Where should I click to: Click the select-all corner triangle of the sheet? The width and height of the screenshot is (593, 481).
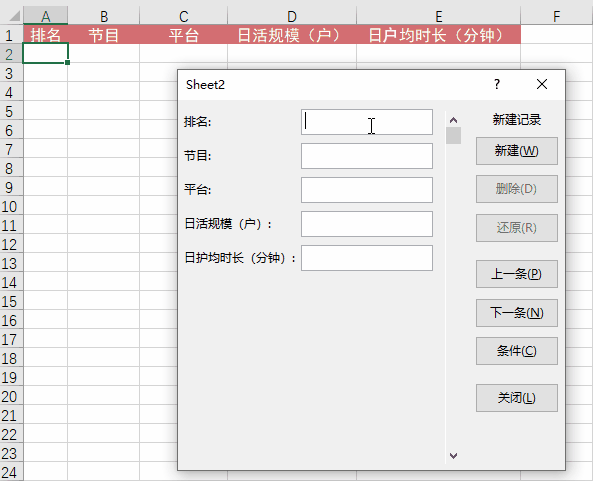(14, 16)
